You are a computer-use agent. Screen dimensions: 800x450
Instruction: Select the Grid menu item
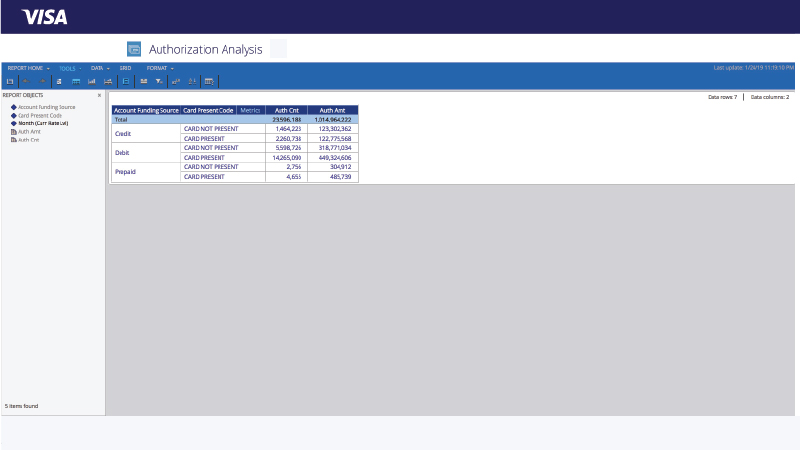[125, 68]
